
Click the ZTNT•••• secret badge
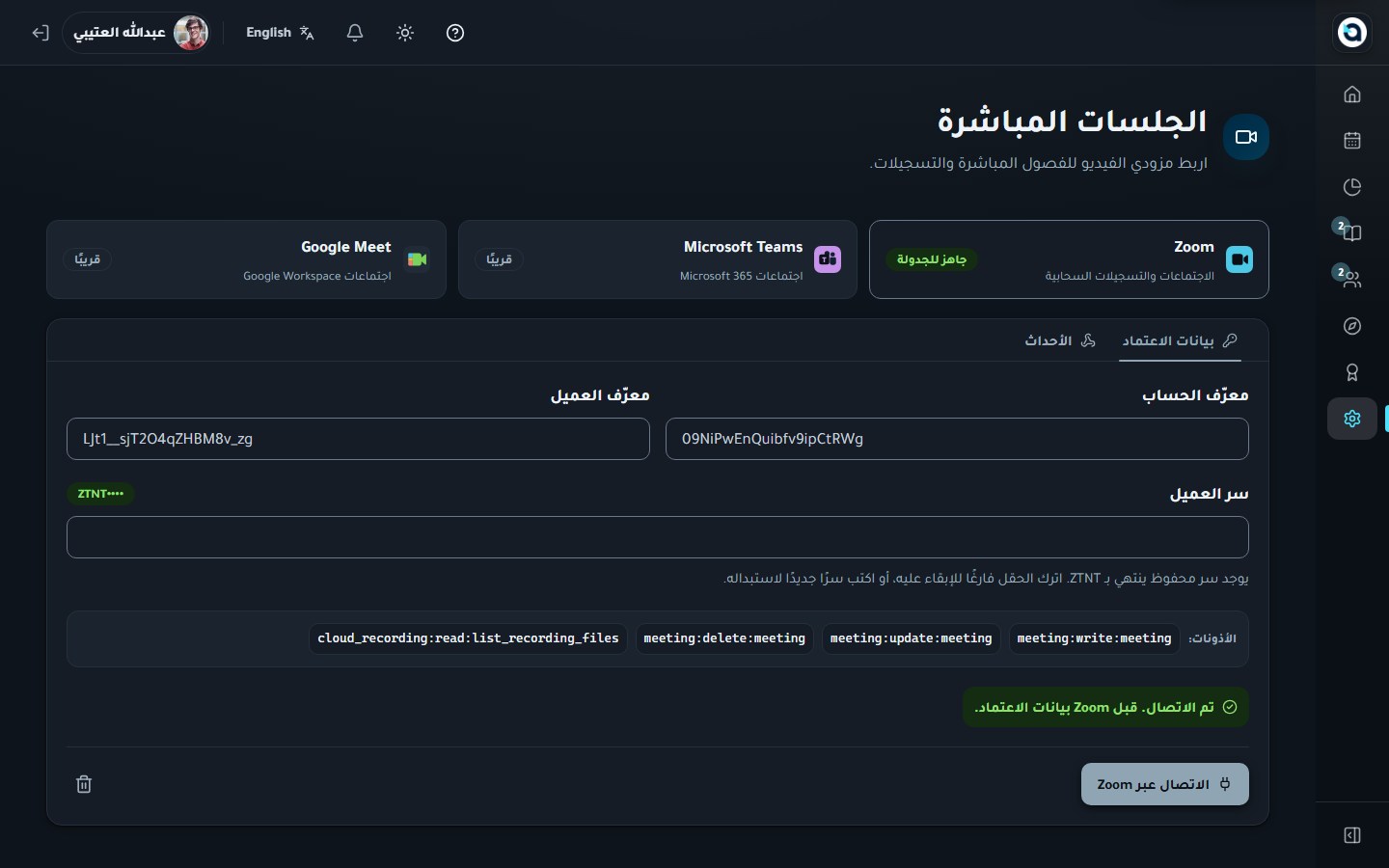(100, 494)
